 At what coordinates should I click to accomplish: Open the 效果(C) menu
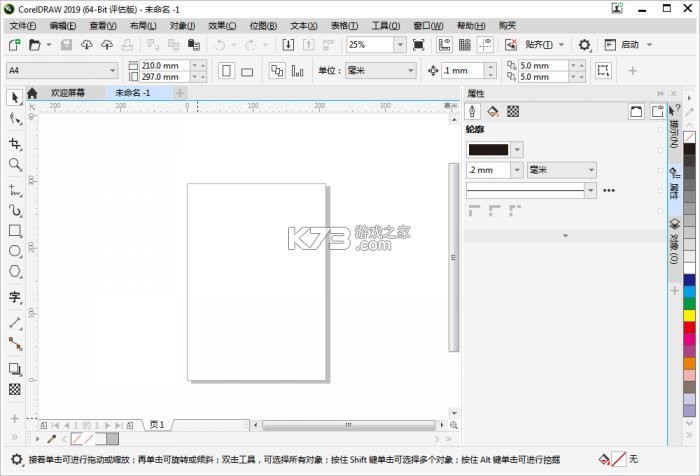click(x=222, y=26)
